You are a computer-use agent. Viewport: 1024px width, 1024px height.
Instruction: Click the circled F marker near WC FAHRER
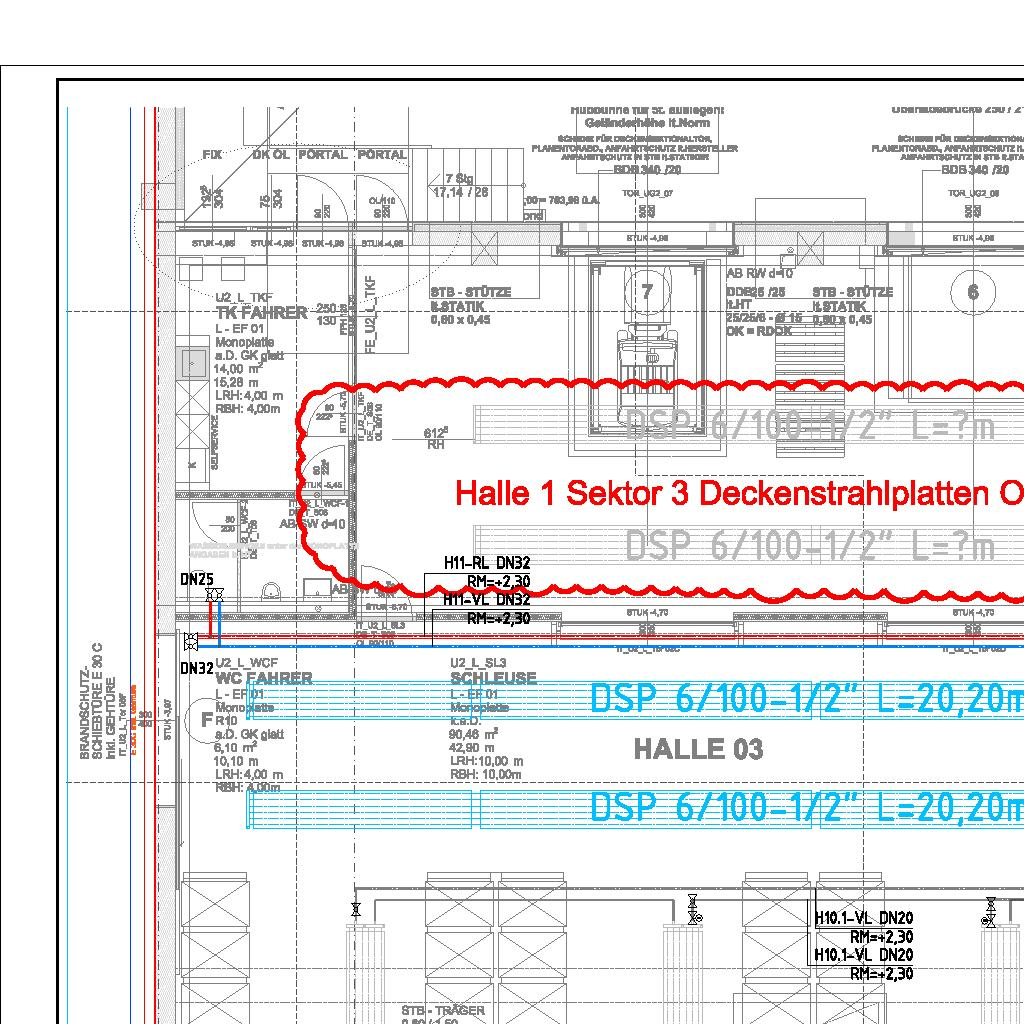(207, 719)
